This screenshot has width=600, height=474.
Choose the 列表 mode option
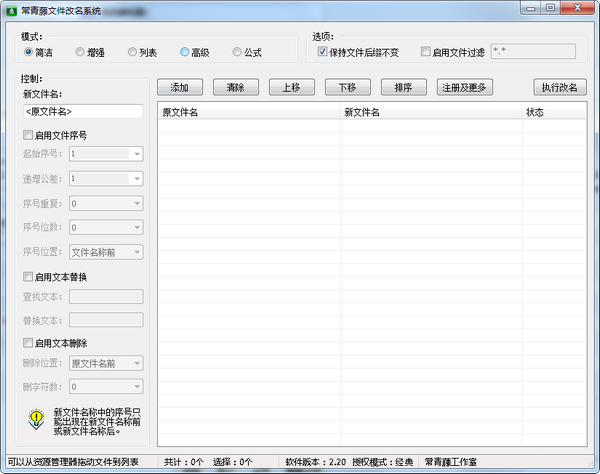pos(133,52)
